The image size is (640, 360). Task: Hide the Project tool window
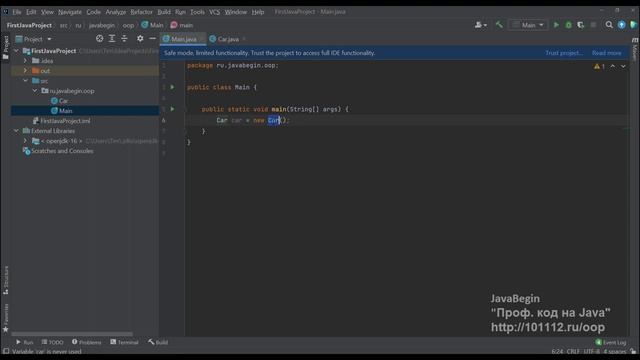pos(152,38)
